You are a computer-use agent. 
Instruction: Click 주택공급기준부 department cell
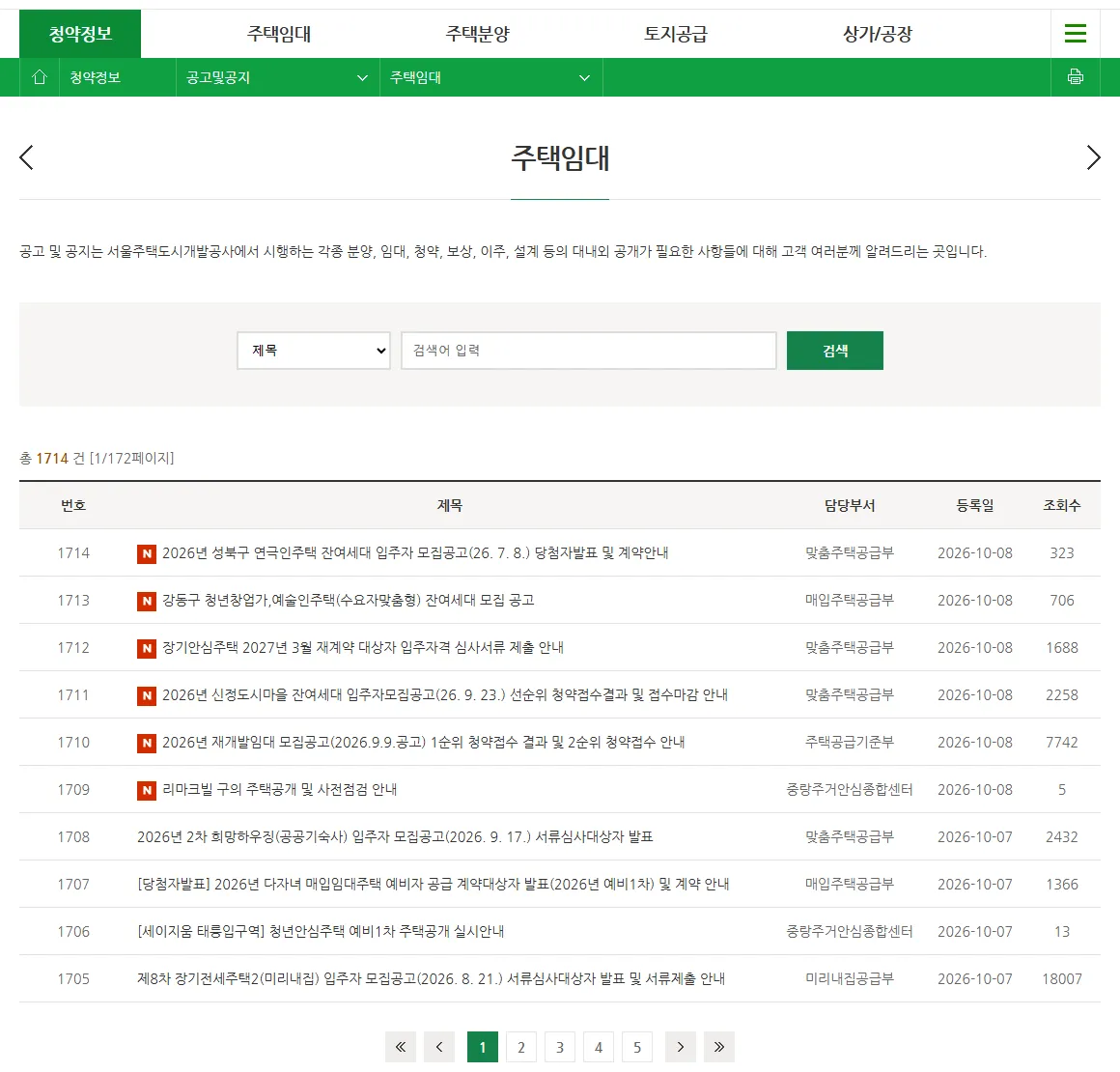(850, 743)
